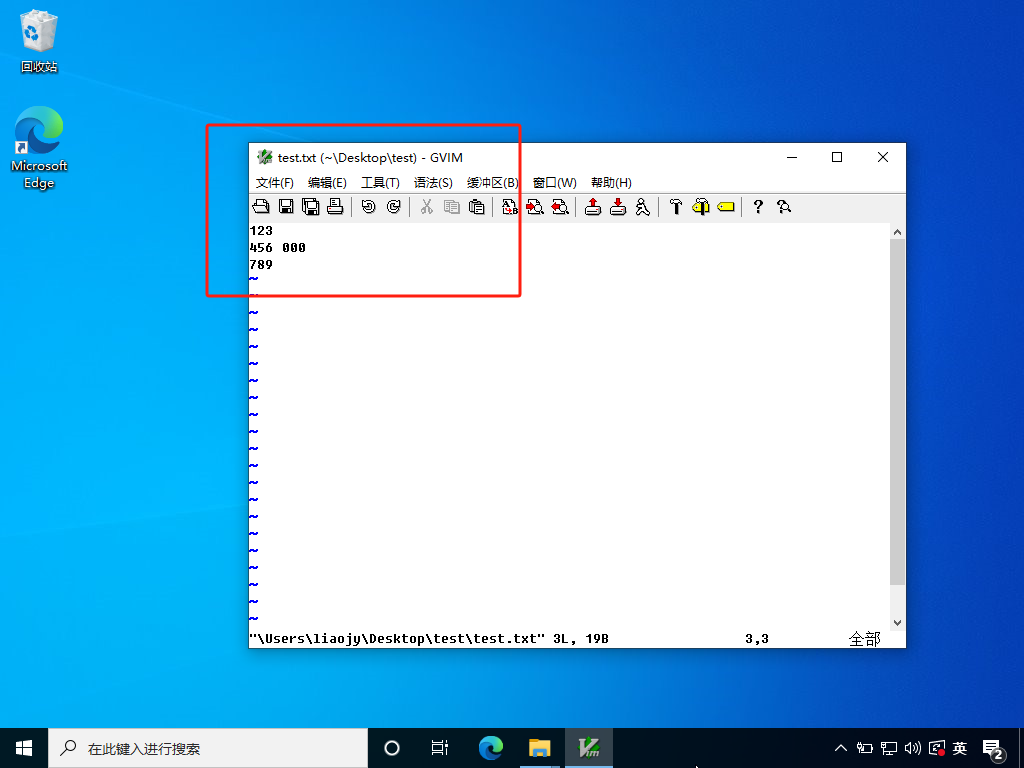Open Find and Replace from toolbar
The width and height of the screenshot is (1024, 768).
(x=510, y=207)
